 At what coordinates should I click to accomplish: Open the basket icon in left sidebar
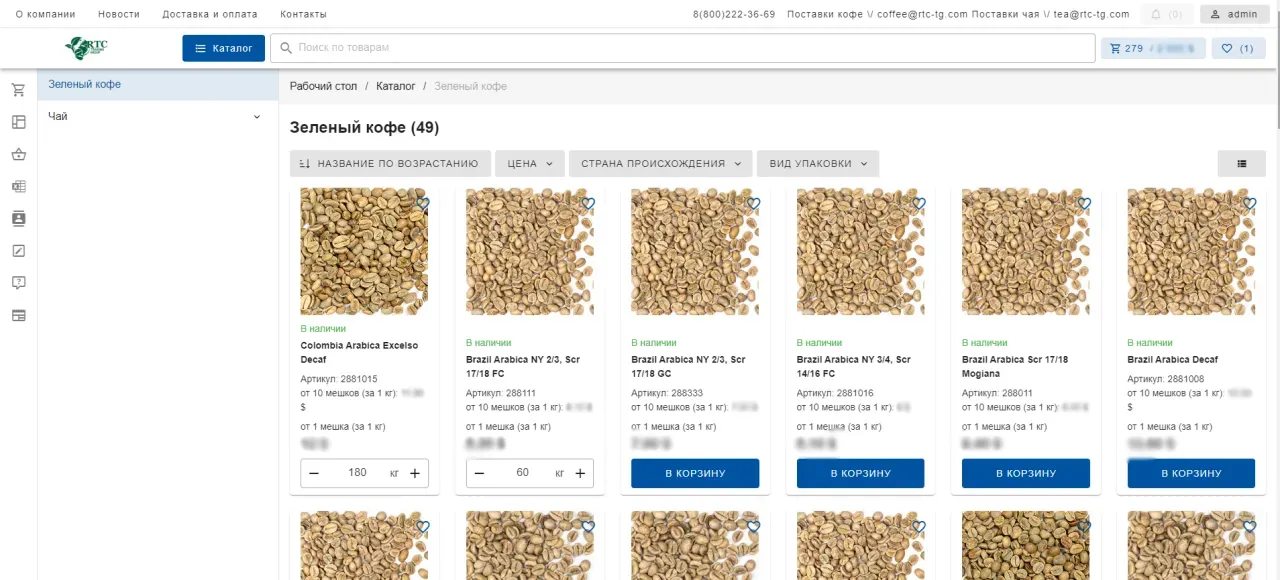tap(18, 154)
